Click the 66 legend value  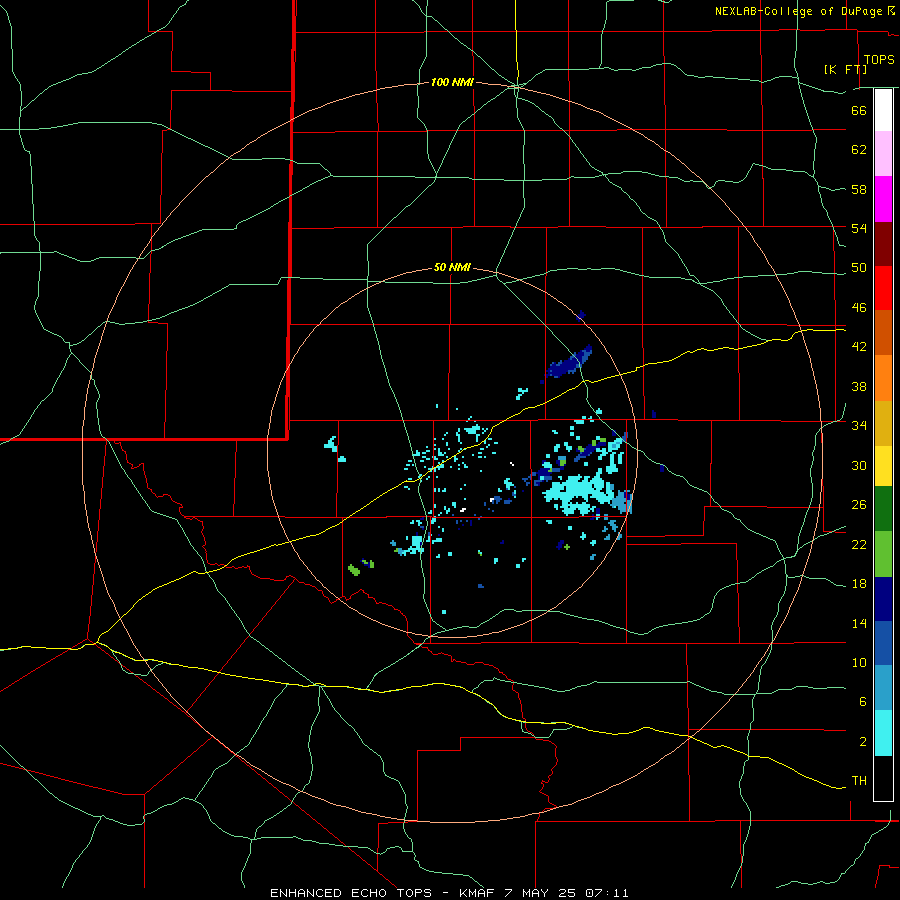coord(859,111)
